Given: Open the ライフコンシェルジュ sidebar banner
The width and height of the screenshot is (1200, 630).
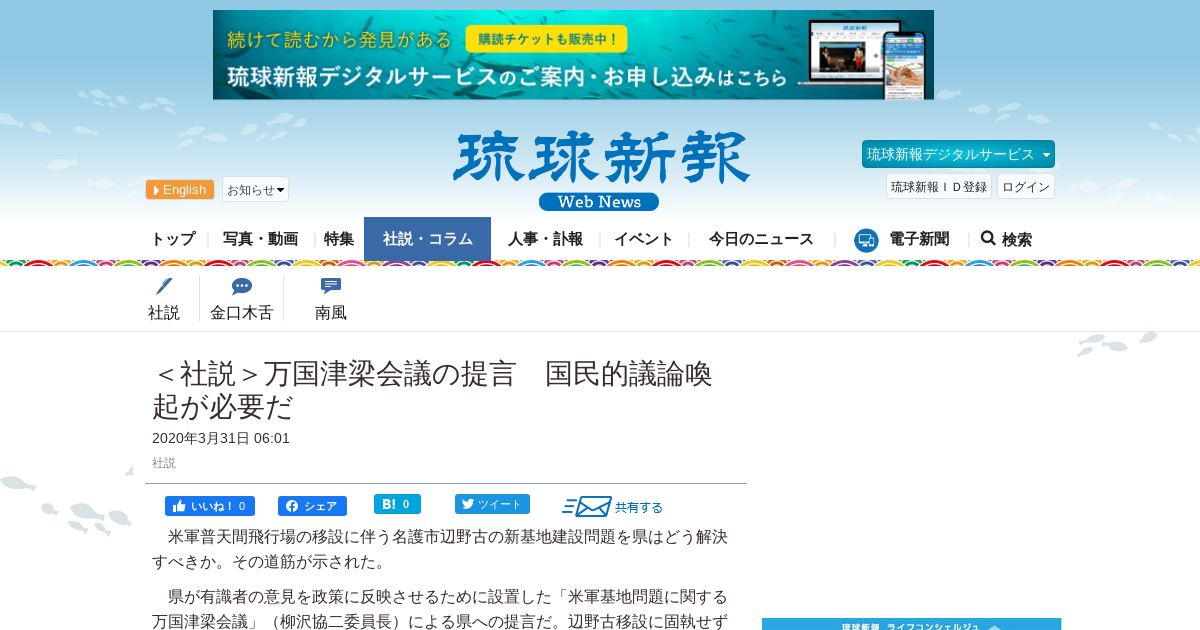Looking at the screenshot, I should 911,624.
